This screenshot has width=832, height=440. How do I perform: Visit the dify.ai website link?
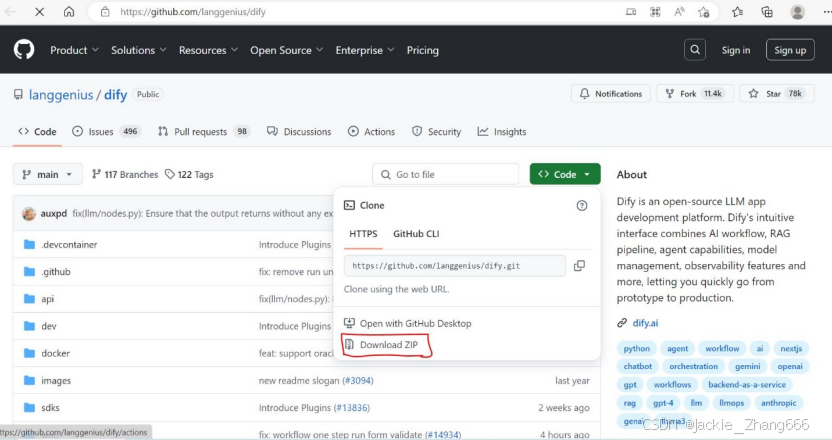click(x=645, y=323)
